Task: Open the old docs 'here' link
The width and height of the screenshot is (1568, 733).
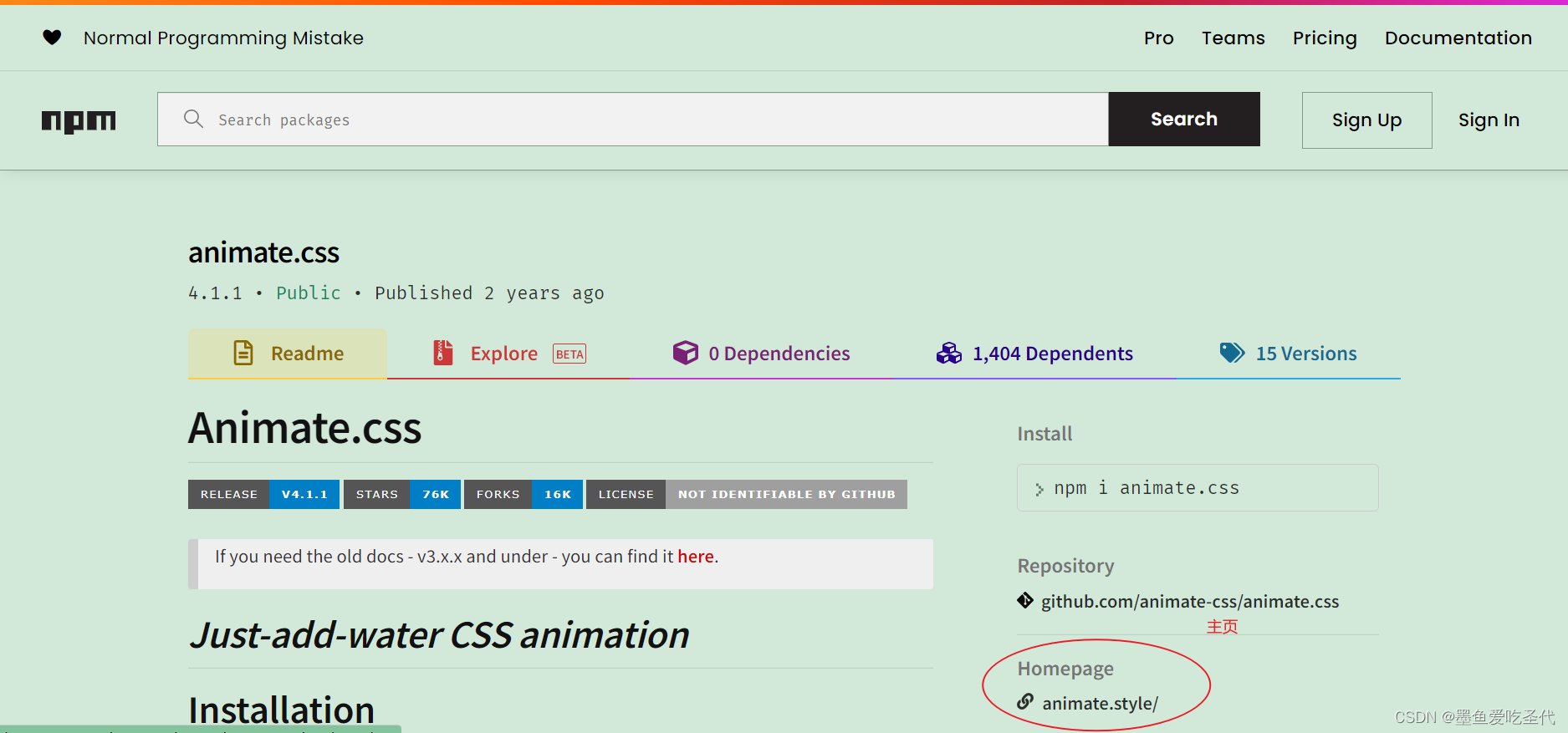Action: pyautogui.click(x=696, y=557)
